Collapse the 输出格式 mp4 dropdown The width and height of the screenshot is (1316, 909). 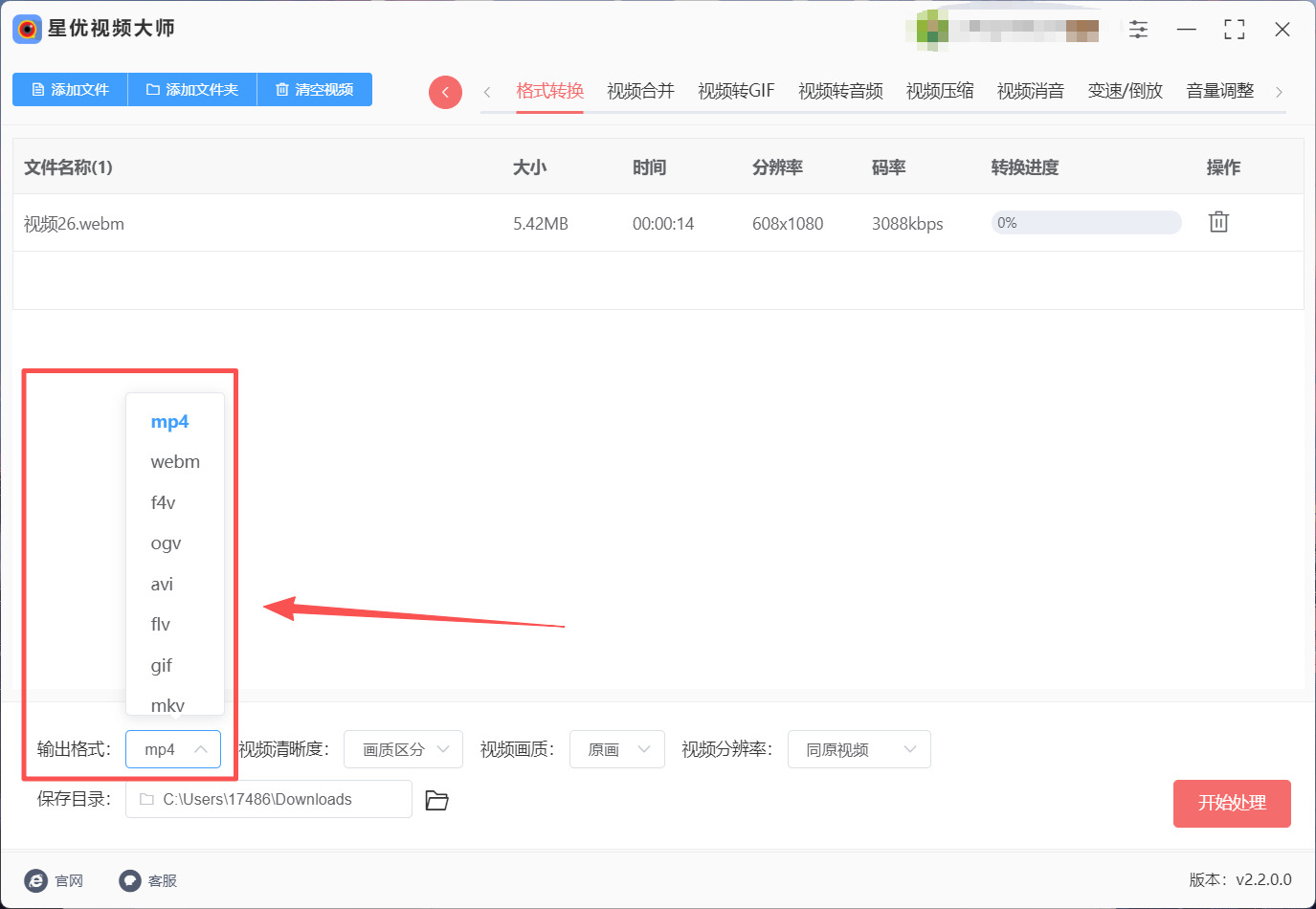click(173, 749)
